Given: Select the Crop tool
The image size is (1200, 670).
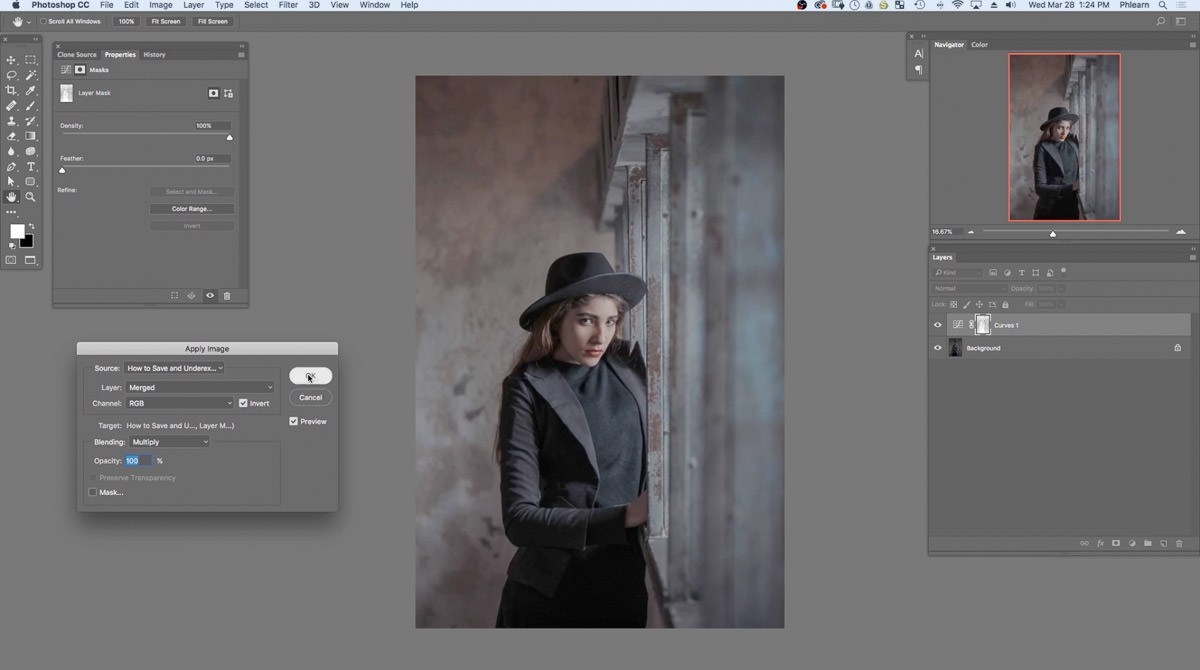Looking at the screenshot, I should tap(12, 90).
